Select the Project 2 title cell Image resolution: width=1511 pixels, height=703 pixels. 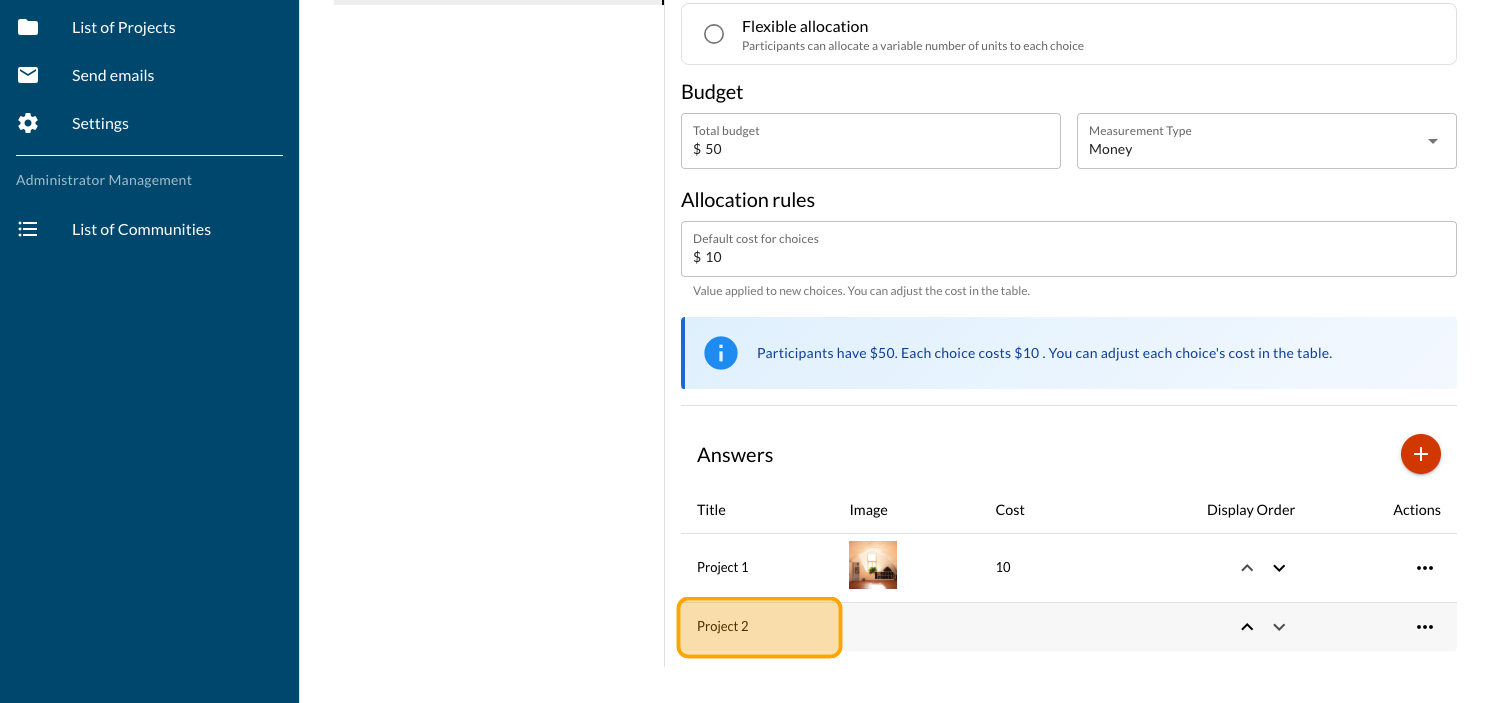[x=759, y=627]
